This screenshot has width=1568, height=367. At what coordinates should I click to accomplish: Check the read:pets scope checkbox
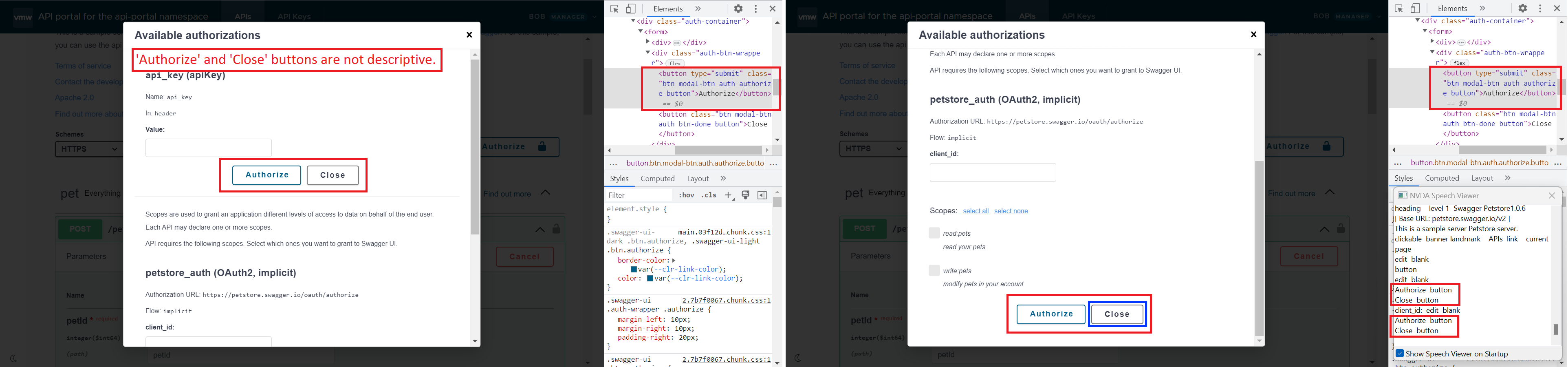coord(934,233)
